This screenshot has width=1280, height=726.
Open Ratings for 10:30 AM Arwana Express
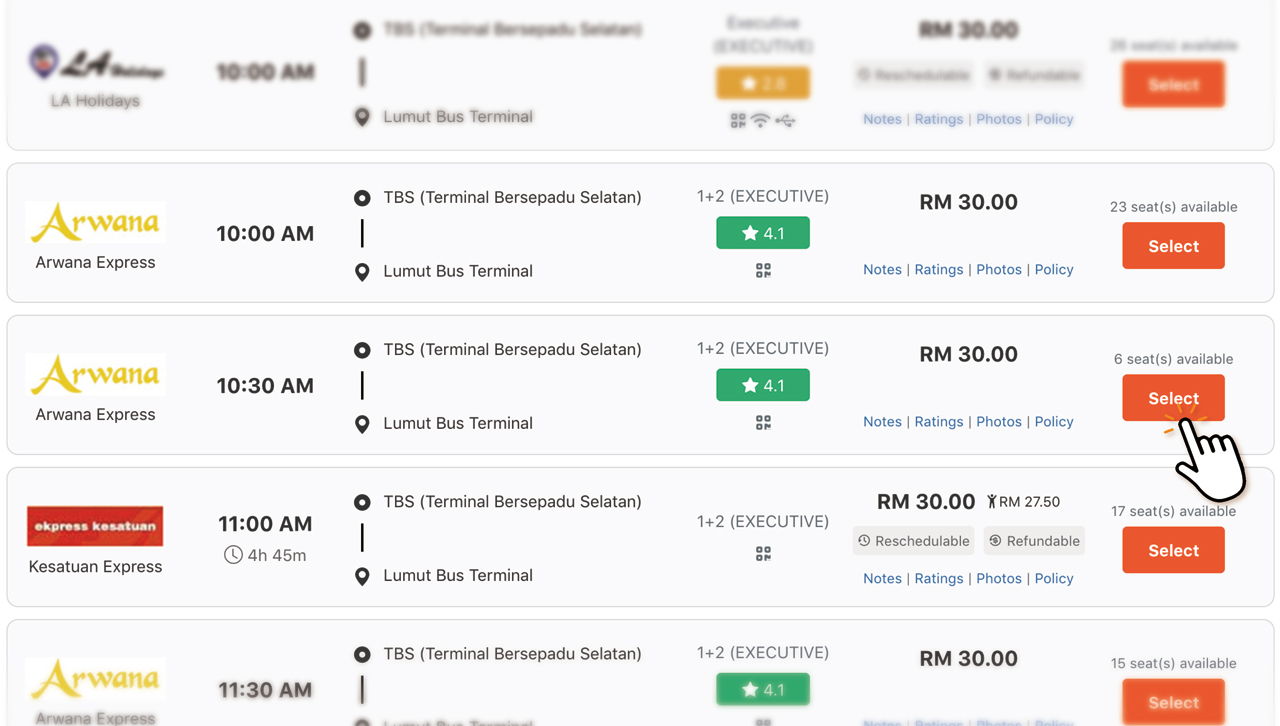pos(939,422)
